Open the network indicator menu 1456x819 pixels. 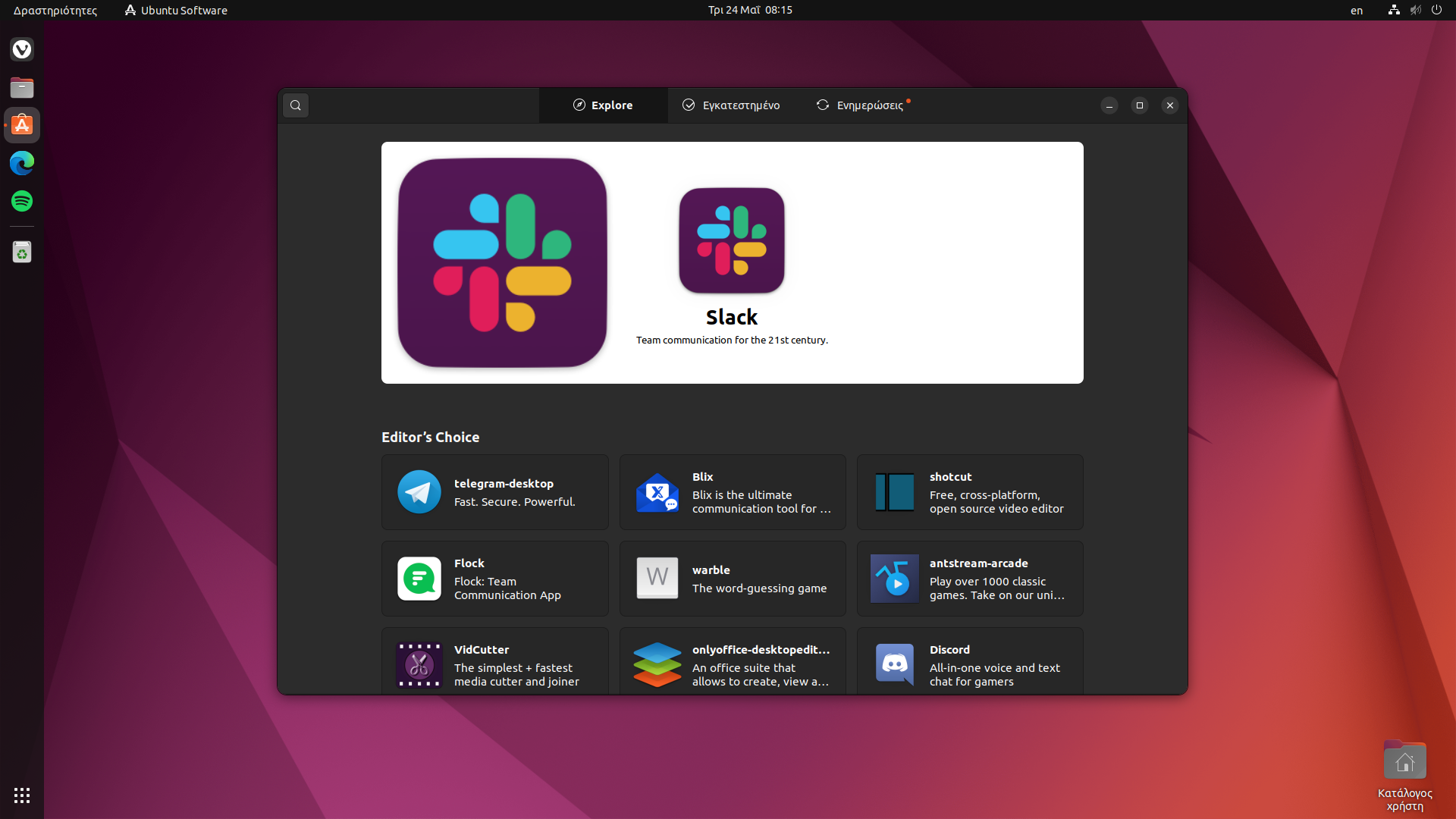click(1393, 10)
